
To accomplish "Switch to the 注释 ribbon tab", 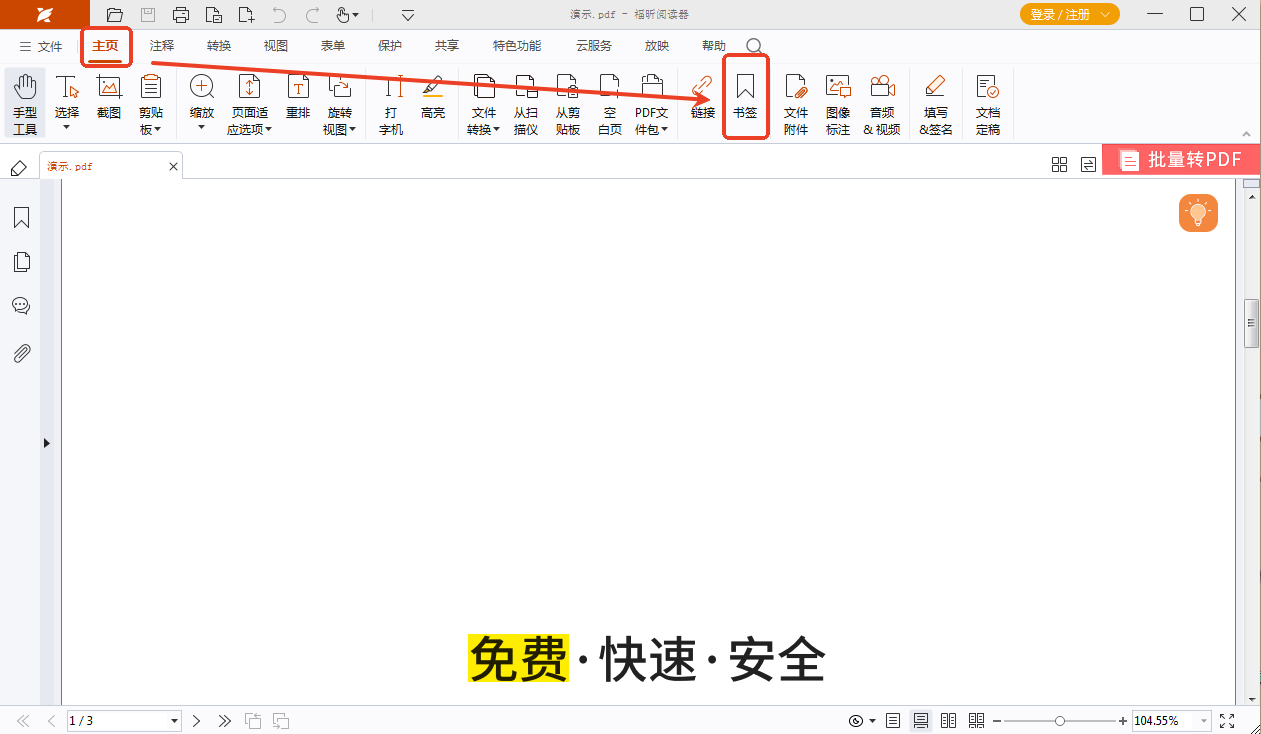I will coord(162,46).
